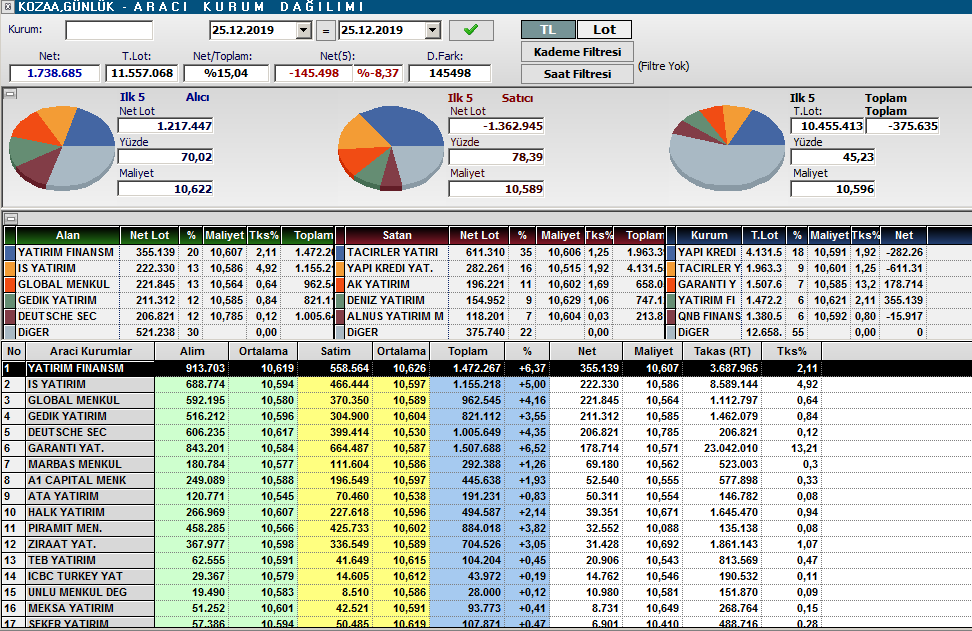Collapse the top-five tables panel minus box
Image resolution: width=972 pixels, height=631 pixels.
click(11, 218)
